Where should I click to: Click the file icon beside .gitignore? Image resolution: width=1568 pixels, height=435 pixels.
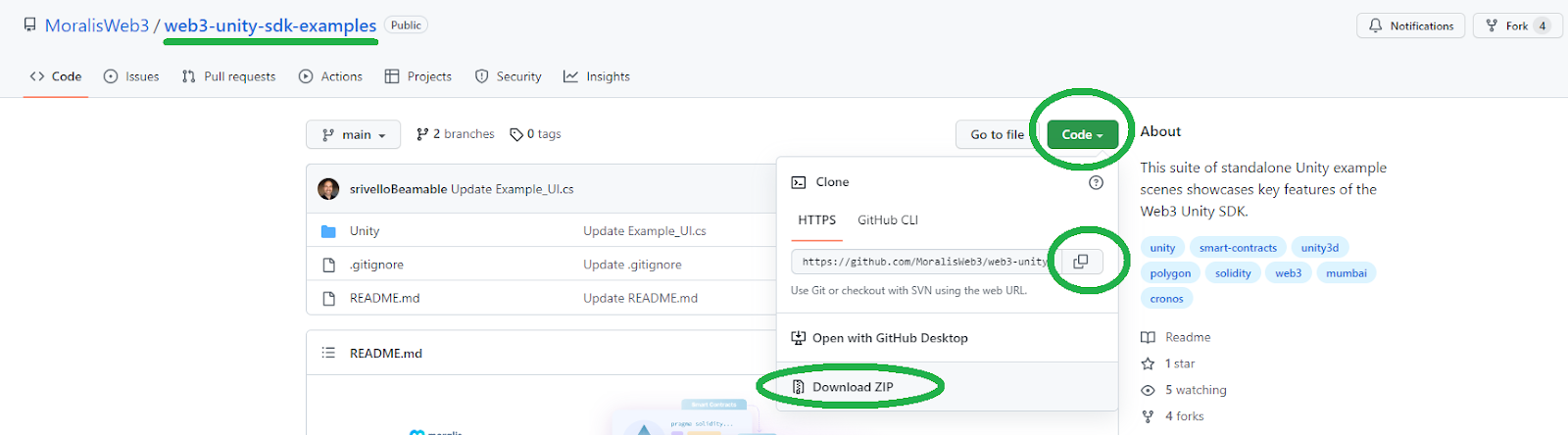329,265
